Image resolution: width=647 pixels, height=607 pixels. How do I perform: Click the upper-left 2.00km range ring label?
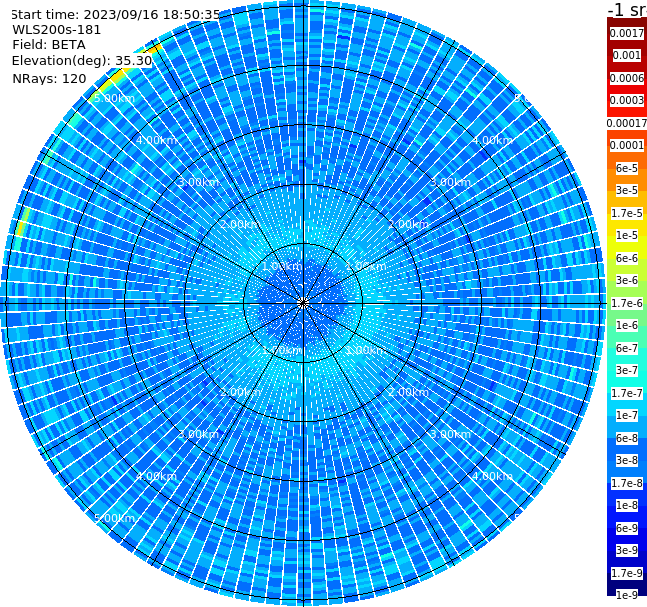[240, 224]
